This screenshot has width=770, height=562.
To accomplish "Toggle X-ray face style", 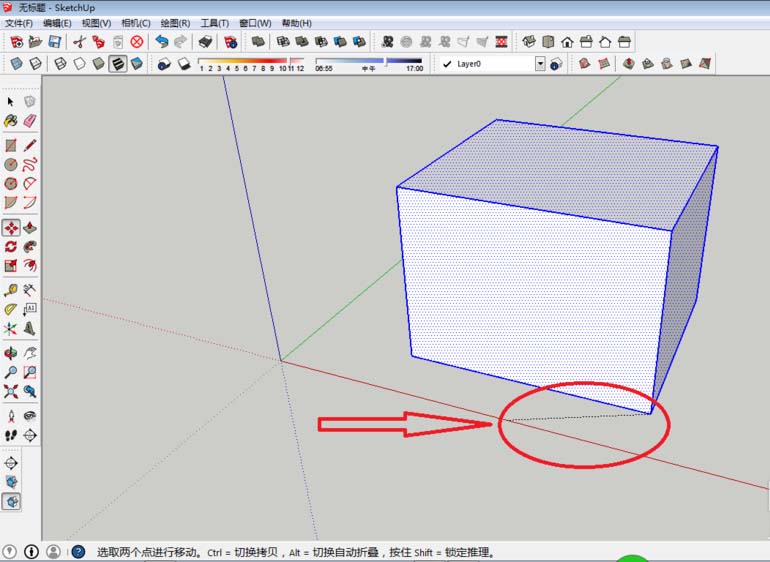I will point(16,64).
